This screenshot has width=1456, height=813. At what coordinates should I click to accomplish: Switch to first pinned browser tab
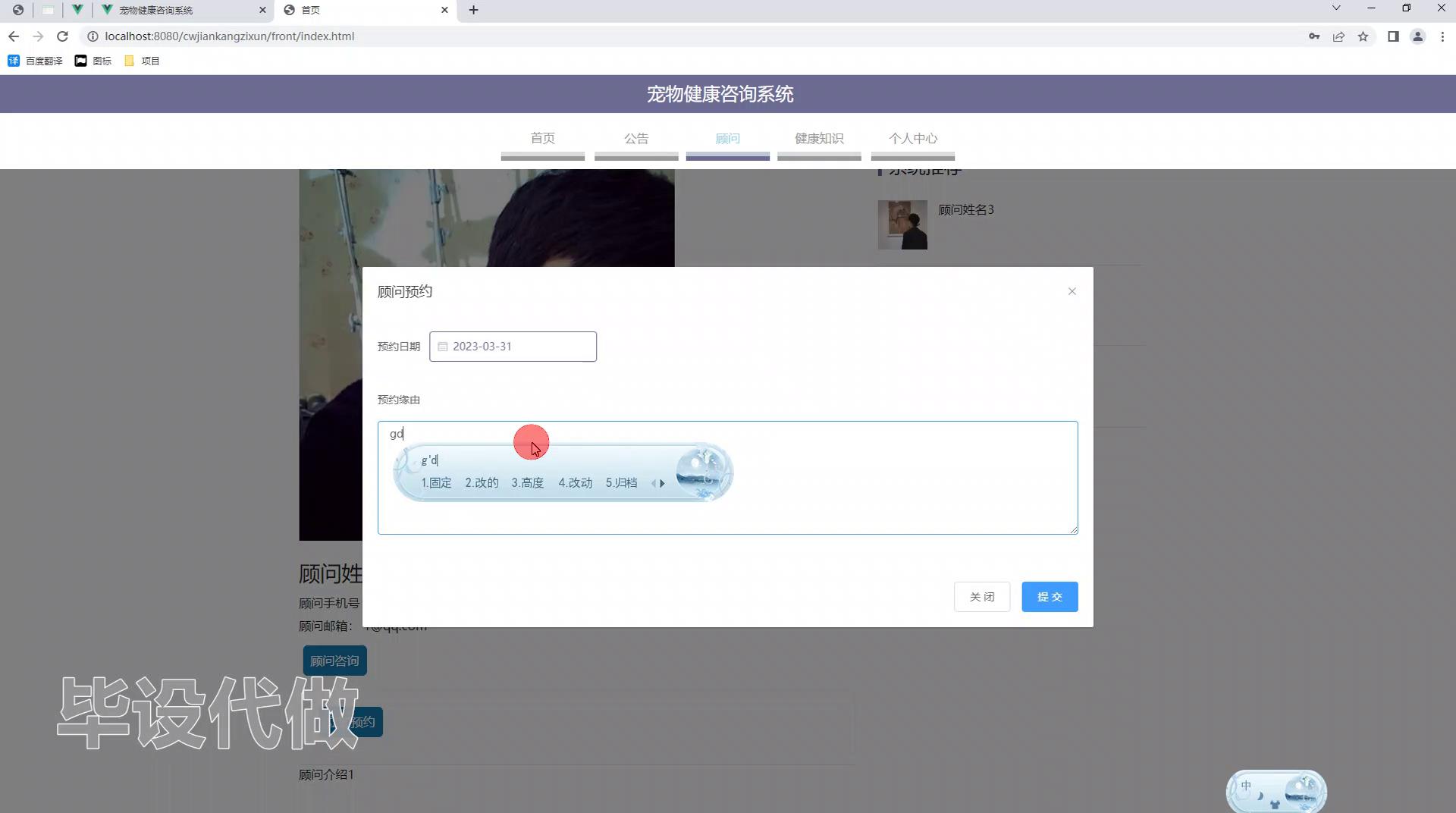pyautogui.click(x=18, y=10)
